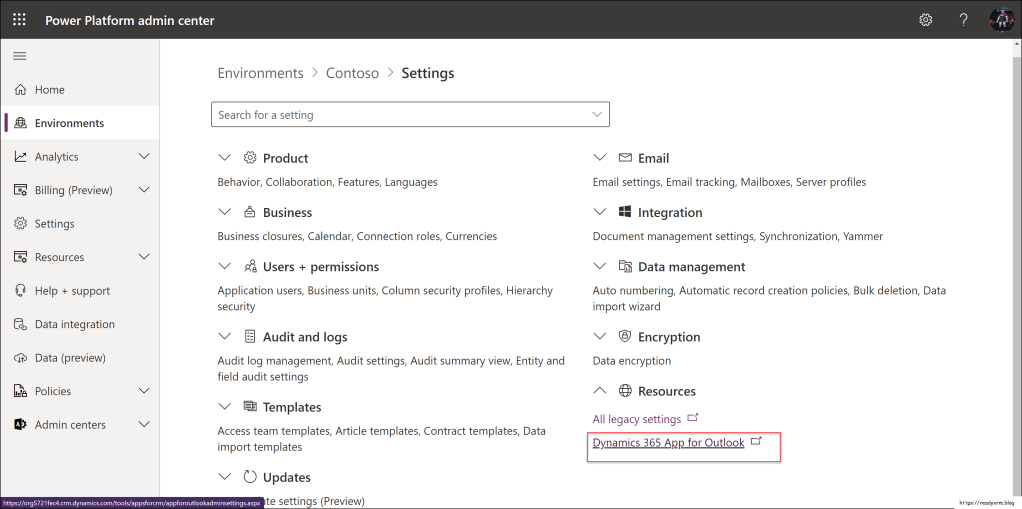Viewport: 1022px width, 509px height.
Task: Collapse the Product section chevron
Action: tap(224, 158)
